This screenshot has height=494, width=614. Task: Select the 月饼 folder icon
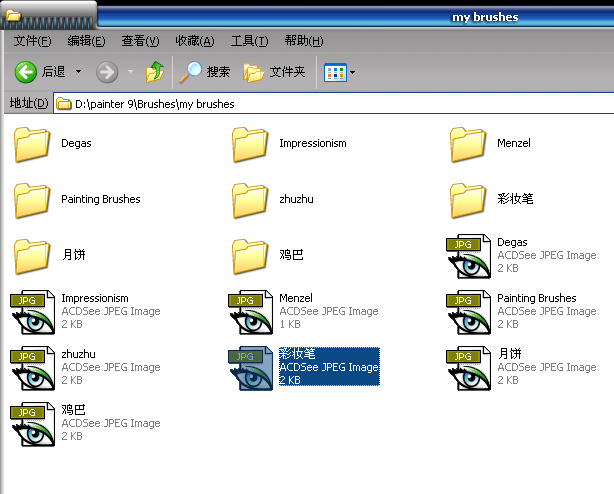[32, 256]
